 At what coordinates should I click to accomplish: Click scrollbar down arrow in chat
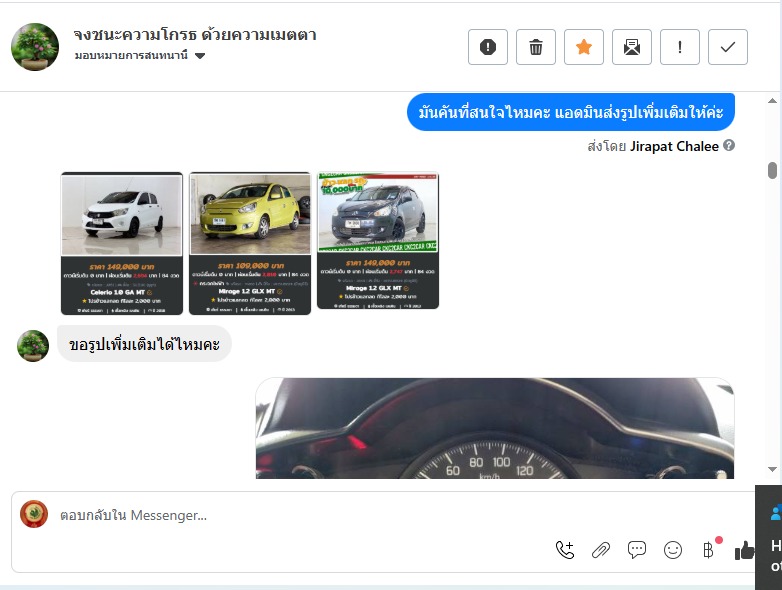pos(772,469)
